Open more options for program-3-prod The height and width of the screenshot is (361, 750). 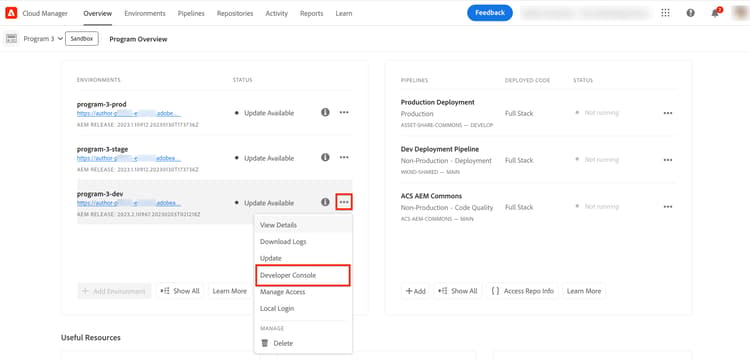click(x=344, y=112)
